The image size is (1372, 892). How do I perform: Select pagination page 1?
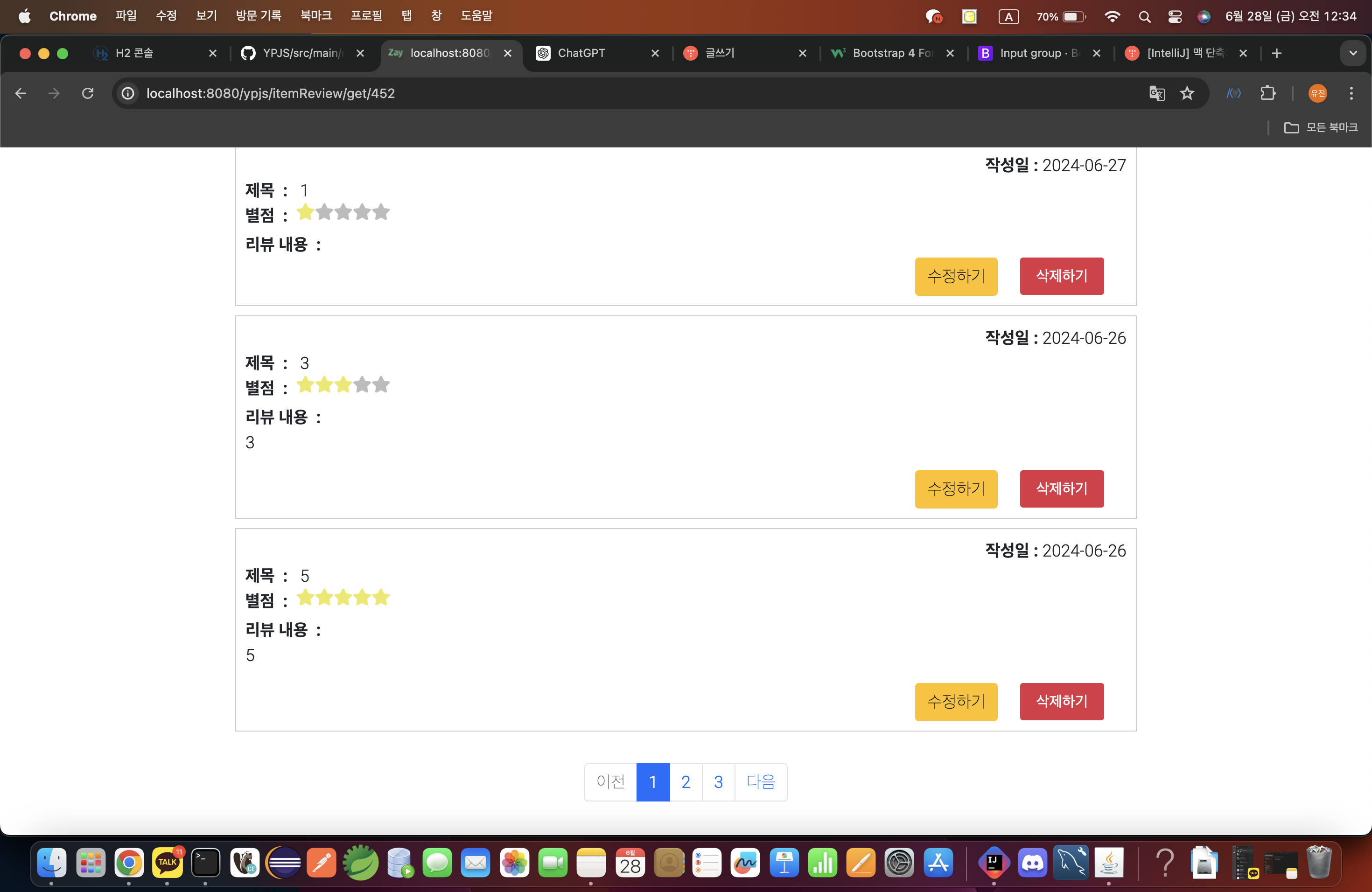[652, 782]
